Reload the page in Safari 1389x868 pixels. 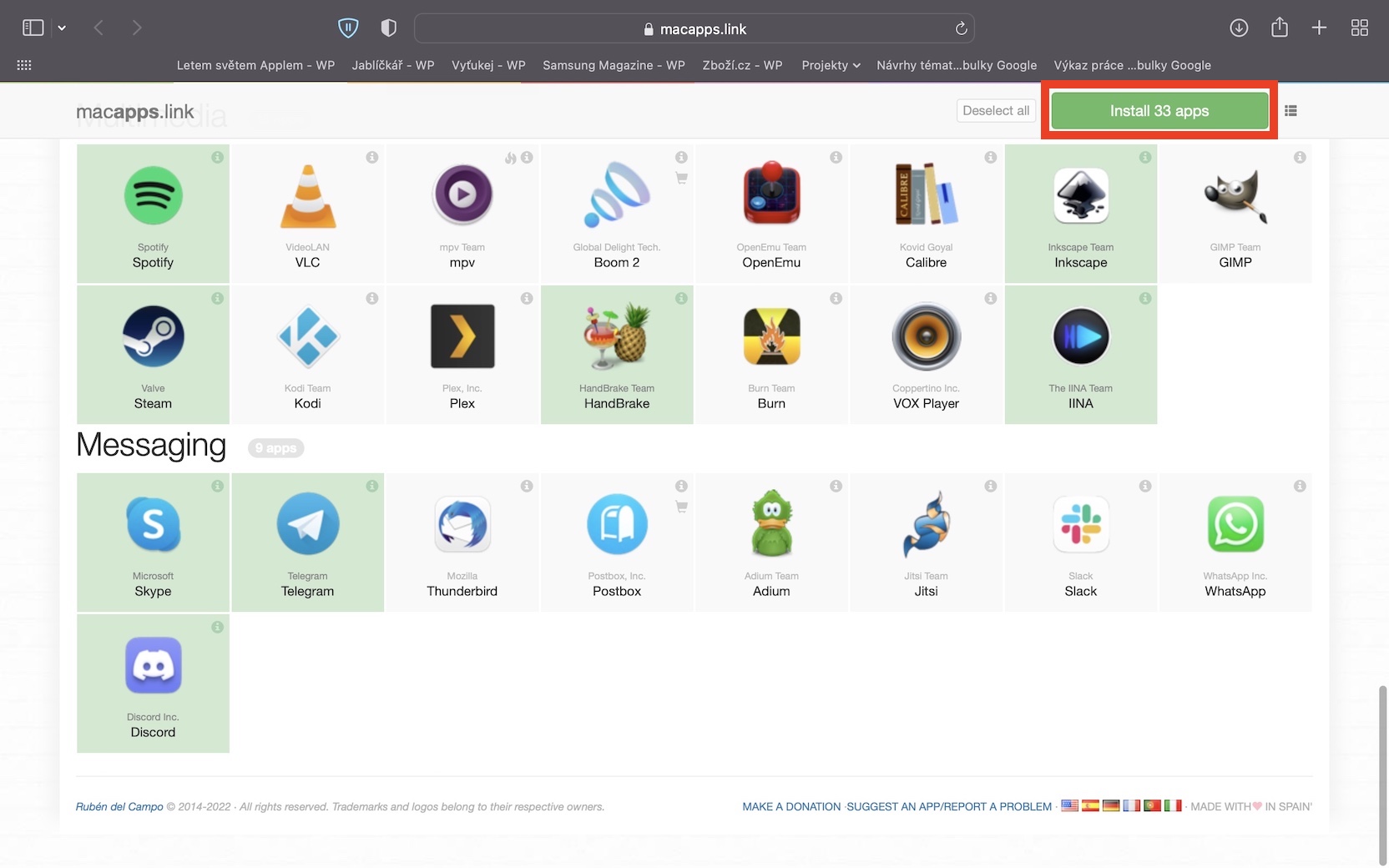tap(961, 28)
